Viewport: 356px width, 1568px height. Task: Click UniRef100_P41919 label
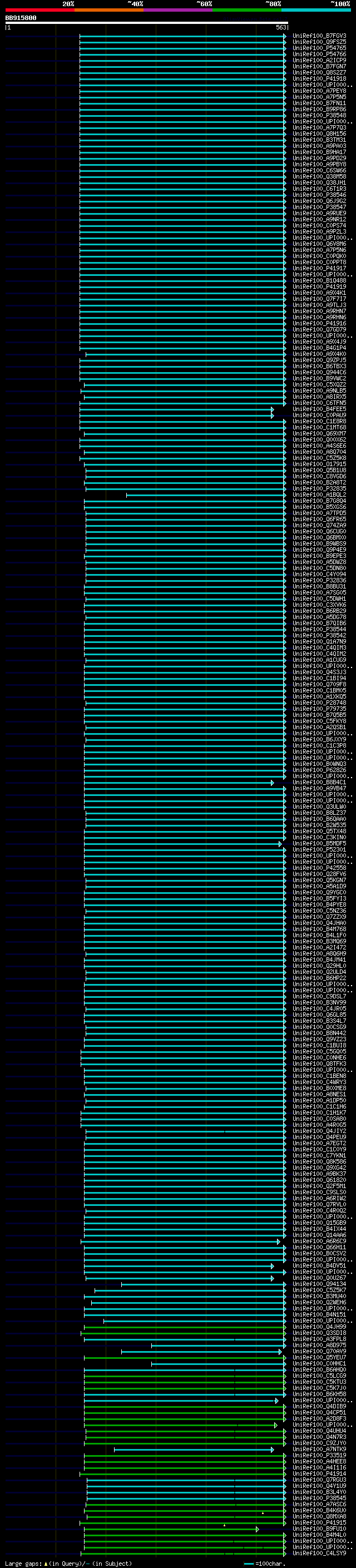pyautogui.click(x=319, y=286)
